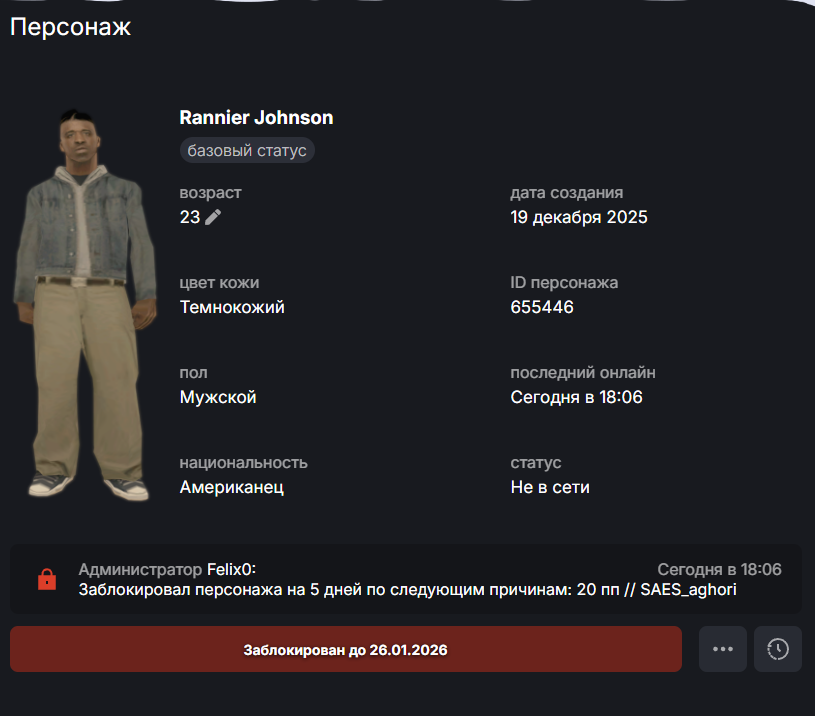This screenshot has height=716, width=815.
Task: Click the 'Персонаж' section heading
Action: (70, 27)
